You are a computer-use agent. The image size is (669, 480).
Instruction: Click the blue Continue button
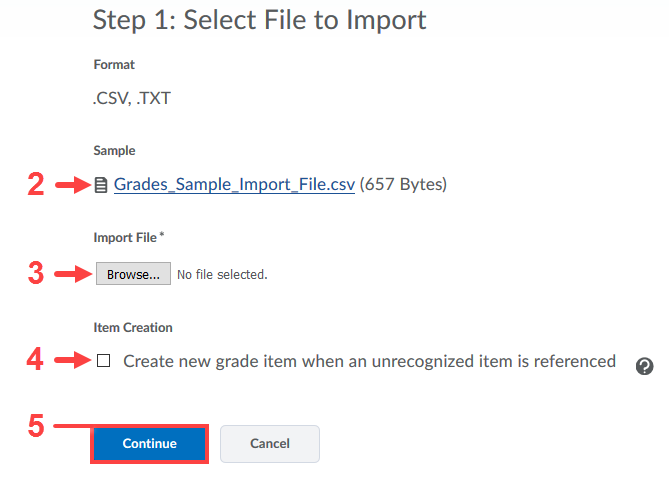(x=150, y=443)
